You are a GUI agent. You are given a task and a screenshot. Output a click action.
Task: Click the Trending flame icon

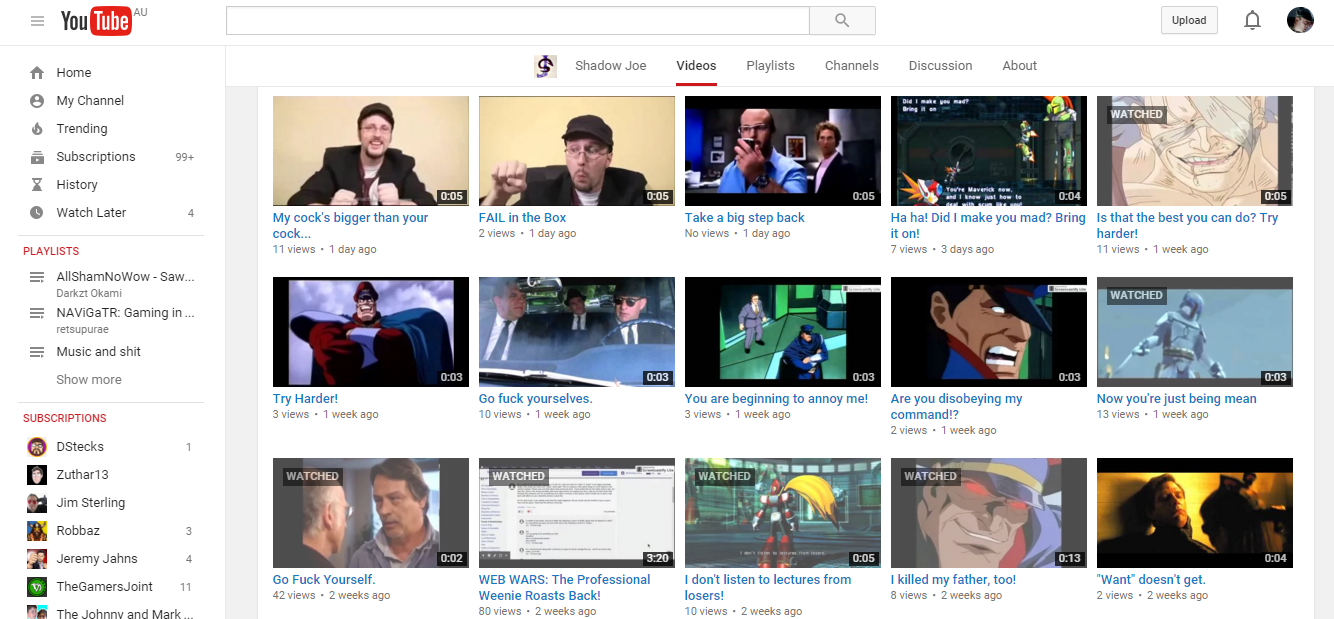37,129
